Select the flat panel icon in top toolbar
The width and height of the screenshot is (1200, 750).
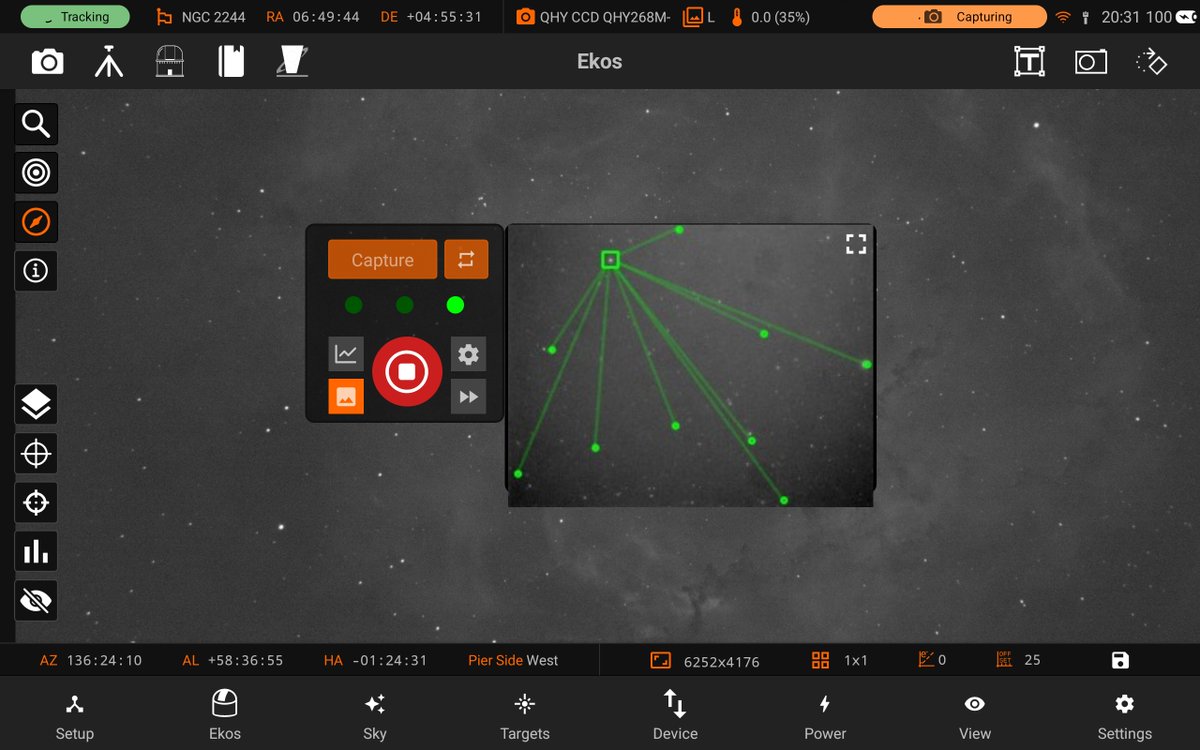pos(290,61)
